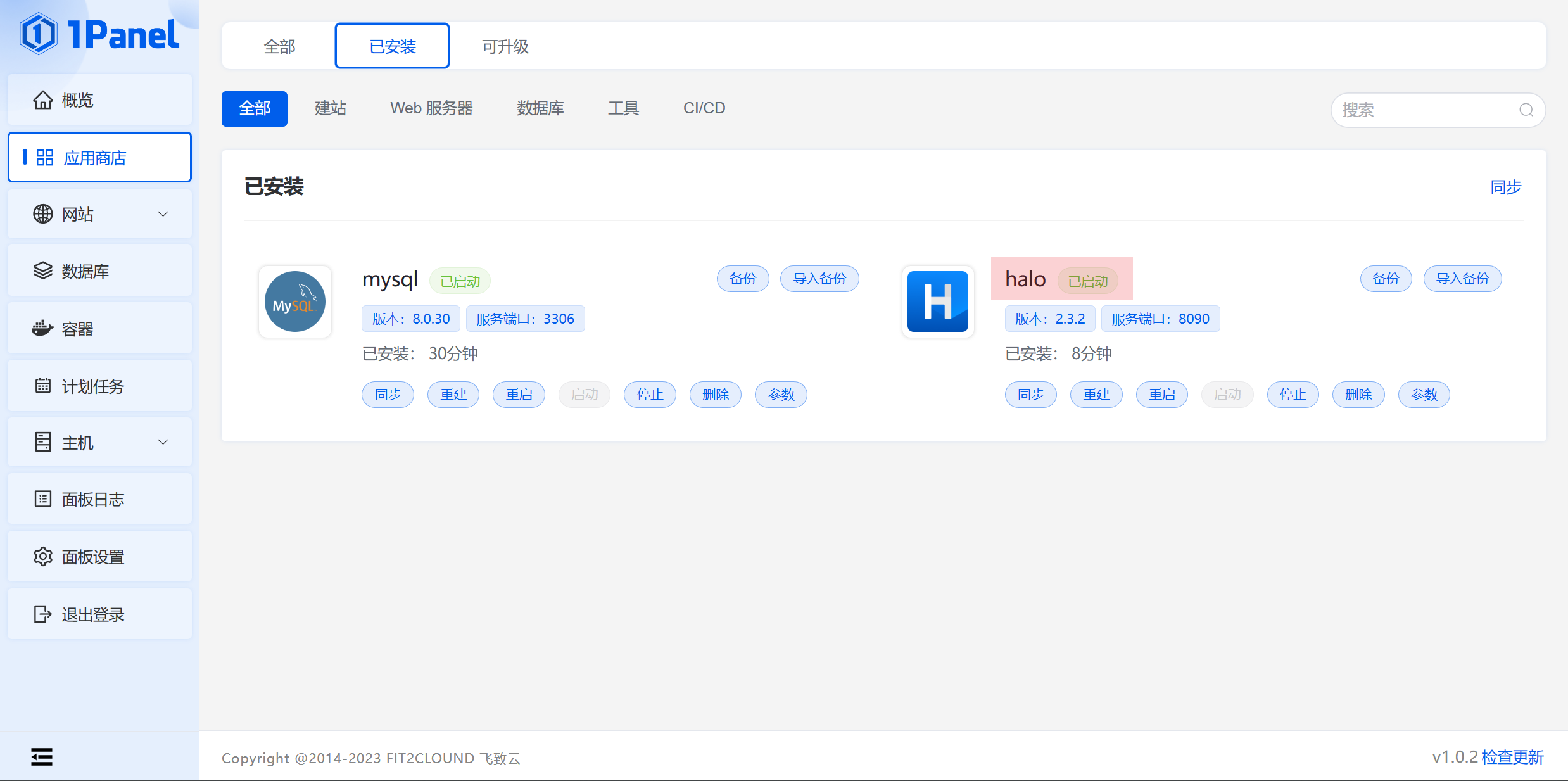This screenshot has height=781, width=1568.
Task: Click 导入备份 for halo
Action: 1463,279
